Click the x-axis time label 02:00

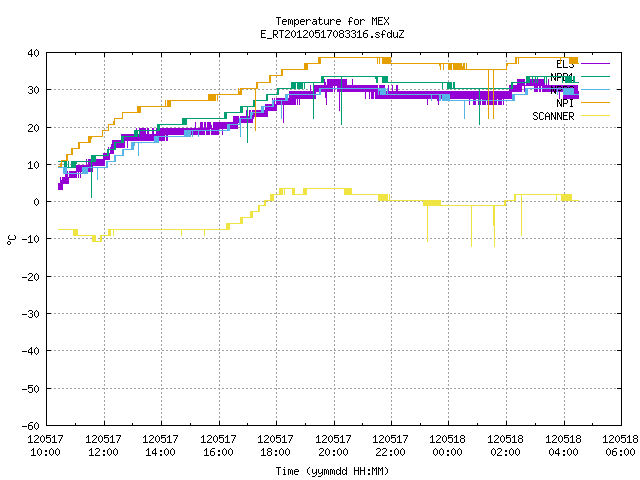[506, 452]
